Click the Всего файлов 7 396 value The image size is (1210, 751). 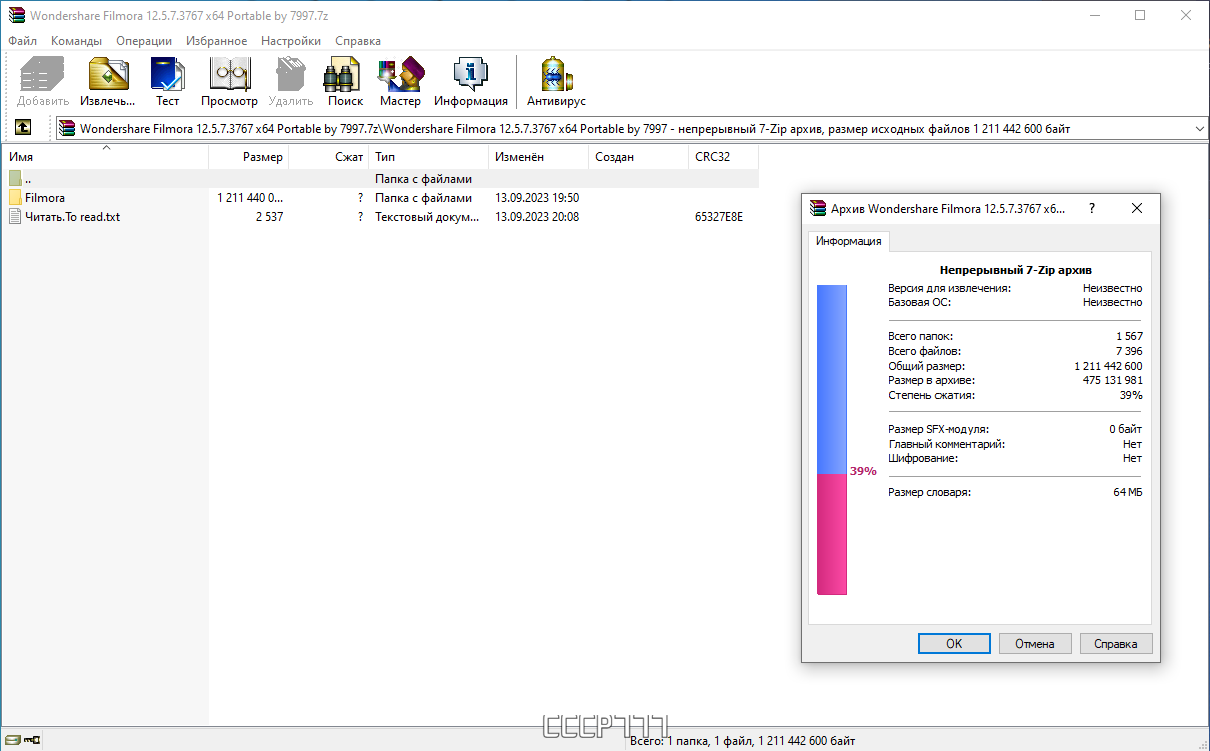click(1129, 351)
